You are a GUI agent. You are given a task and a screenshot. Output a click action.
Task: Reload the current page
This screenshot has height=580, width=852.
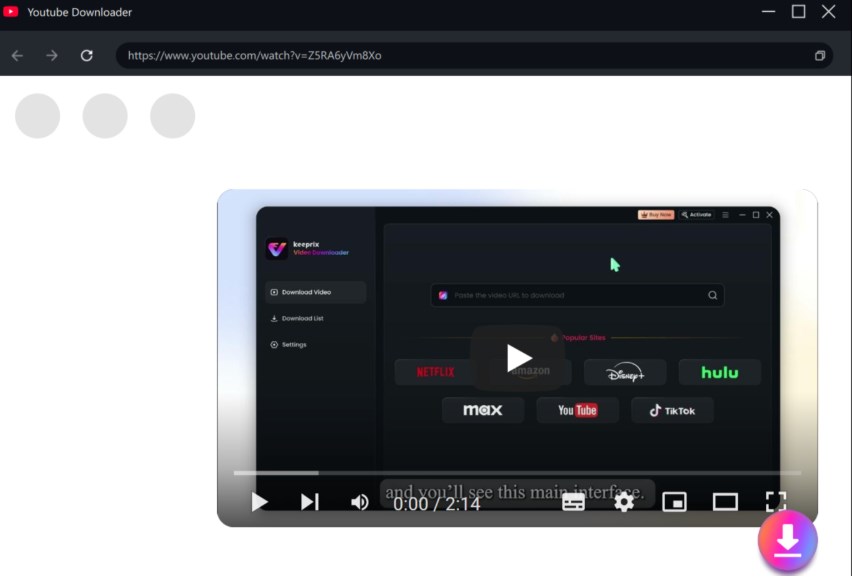pyautogui.click(x=86, y=55)
